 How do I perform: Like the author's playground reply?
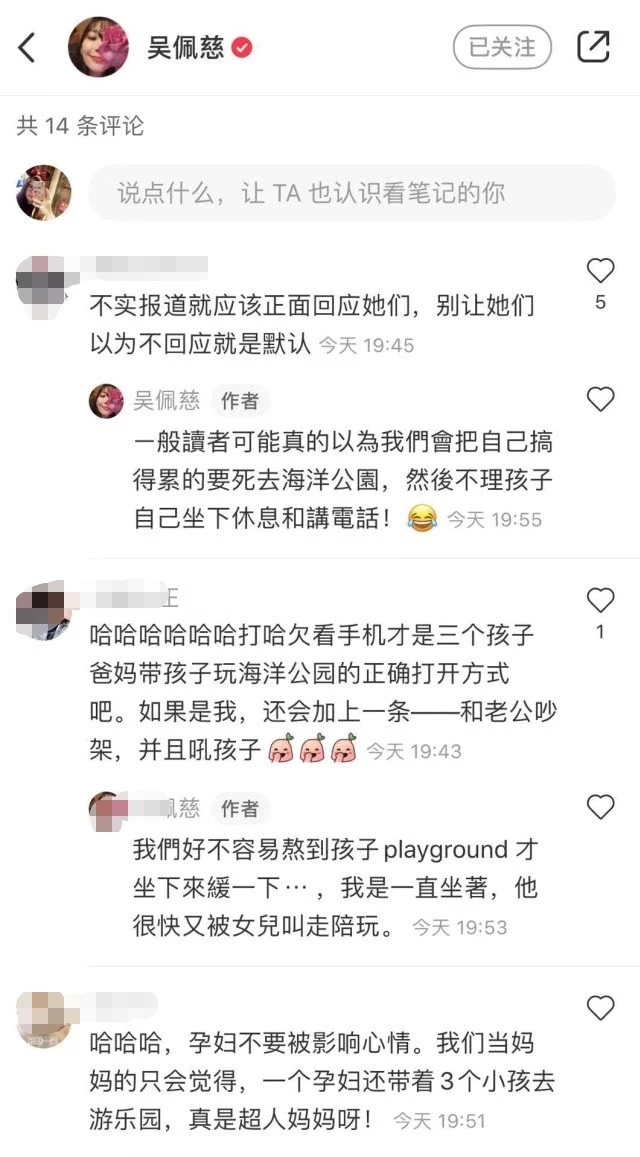click(x=600, y=807)
